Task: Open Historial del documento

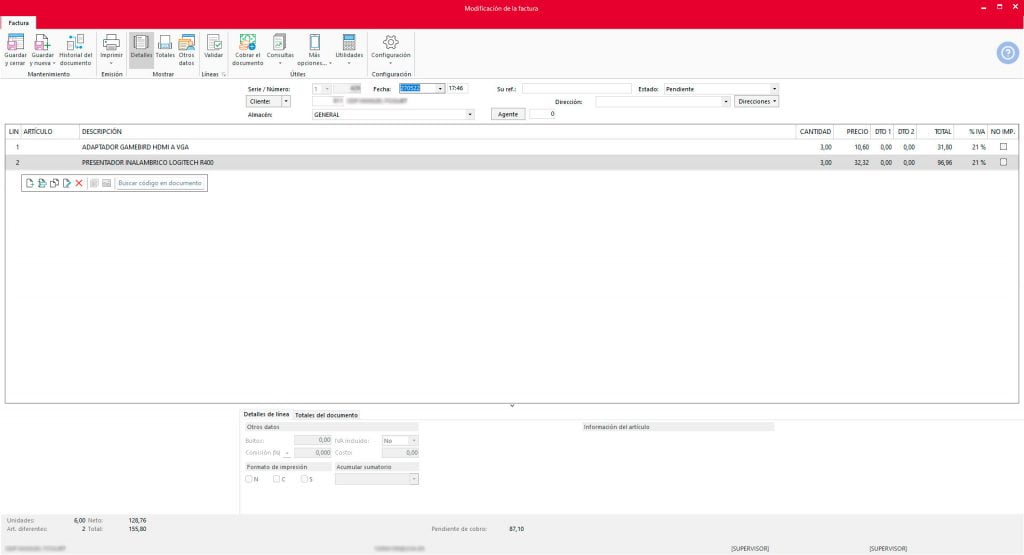Action: [x=76, y=43]
